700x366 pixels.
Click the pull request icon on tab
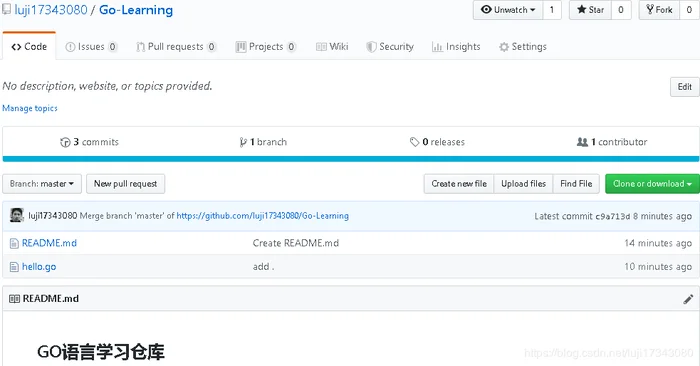coord(141,47)
